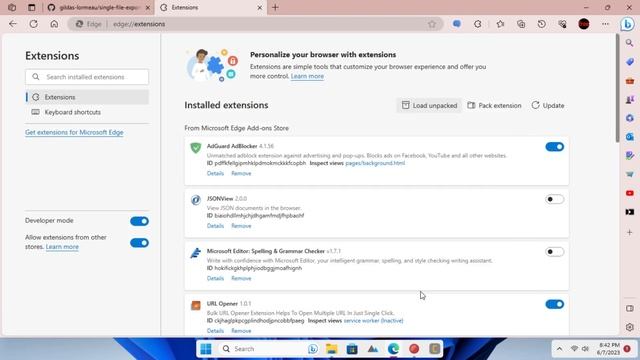This screenshot has height=360, width=640.
Task: Turn off Allow extensions from other stores
Action: 139,243
